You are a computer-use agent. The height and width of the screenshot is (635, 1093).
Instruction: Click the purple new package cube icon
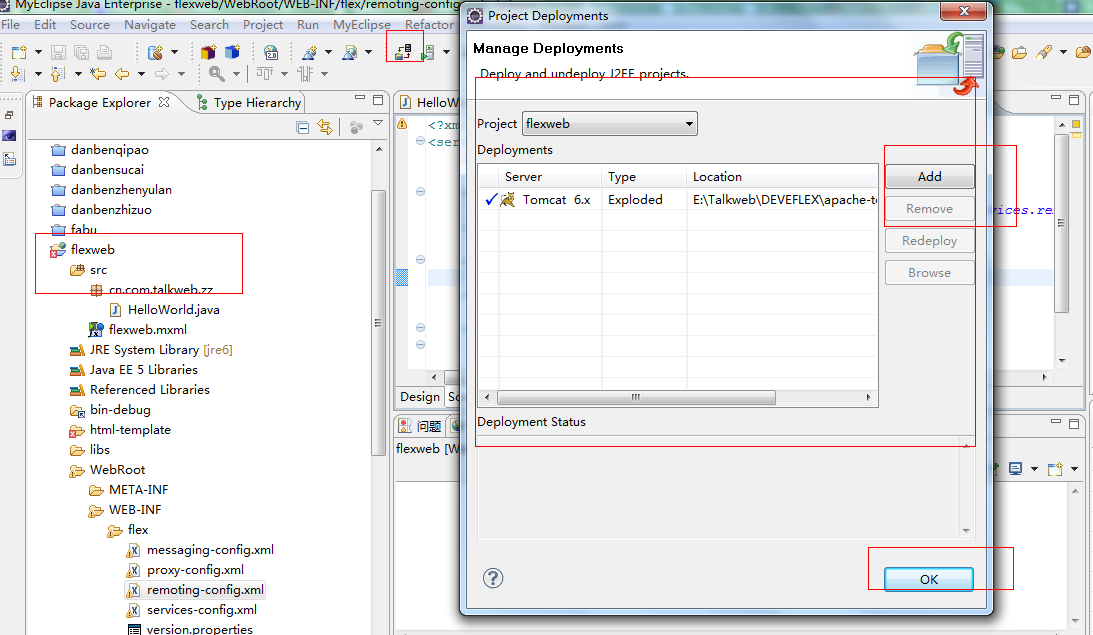tap(208, 52)
